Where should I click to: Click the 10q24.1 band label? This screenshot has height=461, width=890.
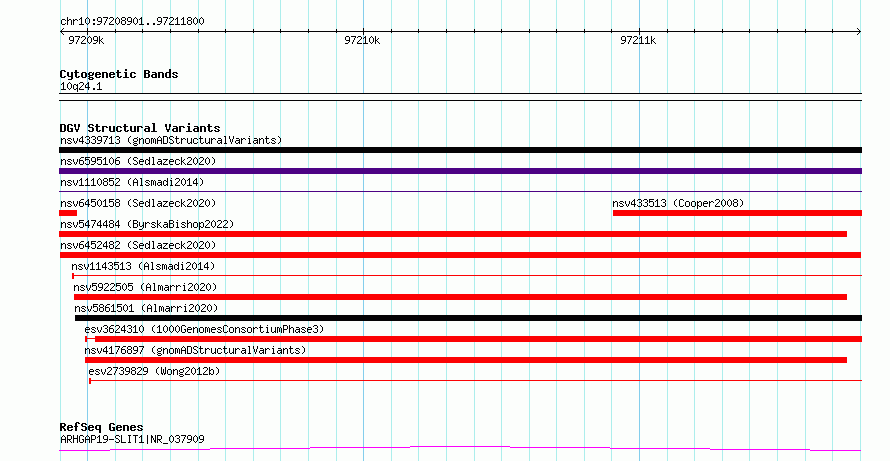(81, 87)
